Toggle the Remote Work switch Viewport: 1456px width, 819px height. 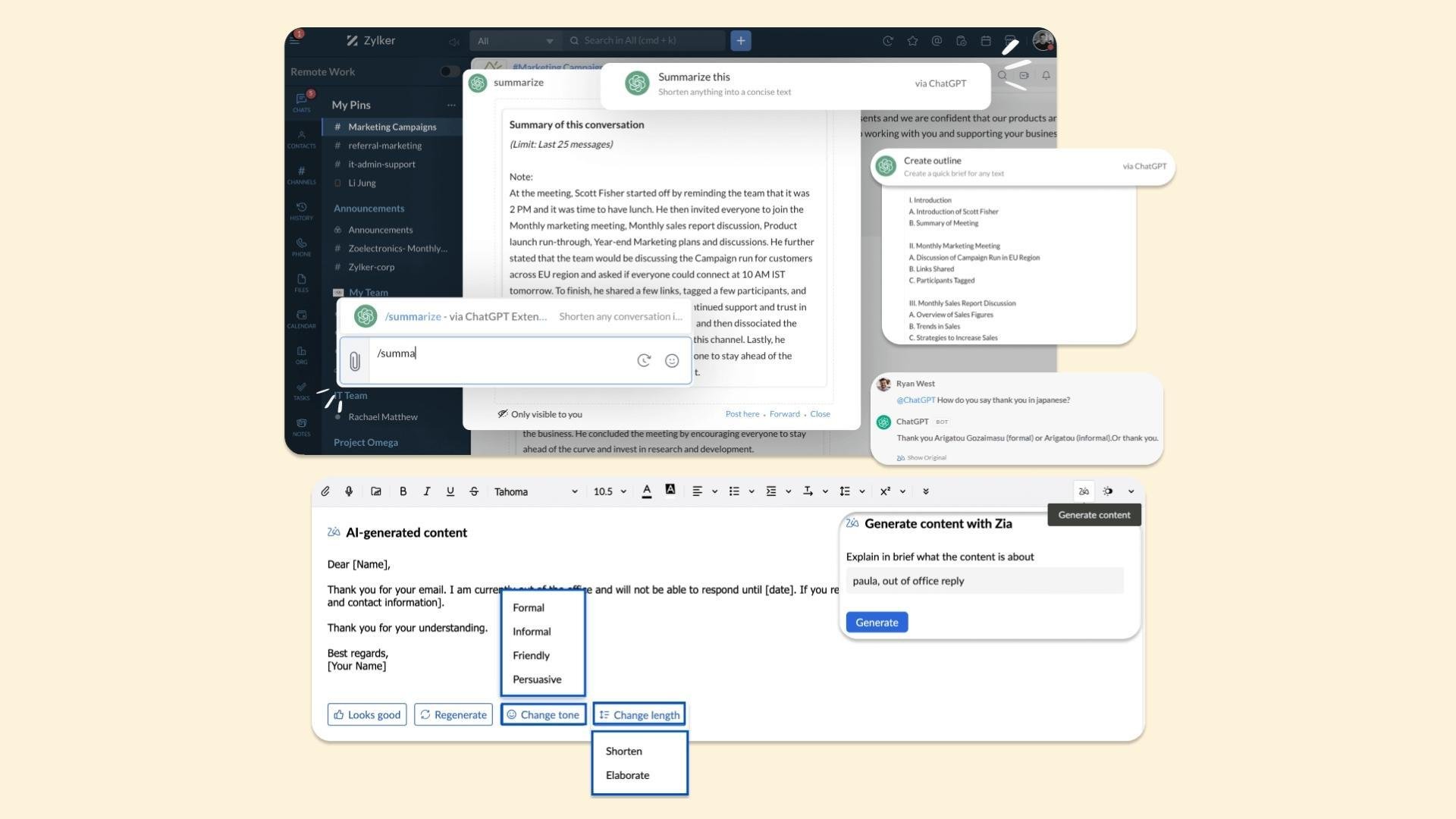[x=449, y=71]
